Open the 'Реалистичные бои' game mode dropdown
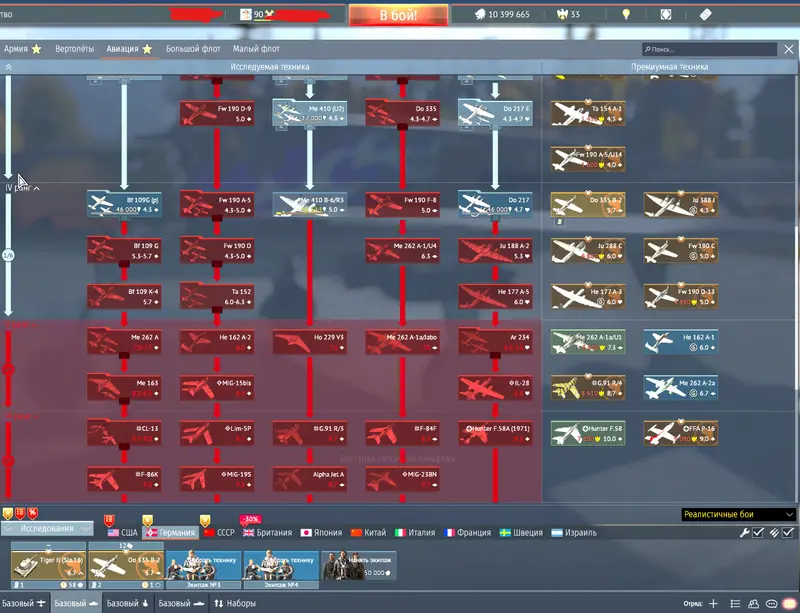 738,514
